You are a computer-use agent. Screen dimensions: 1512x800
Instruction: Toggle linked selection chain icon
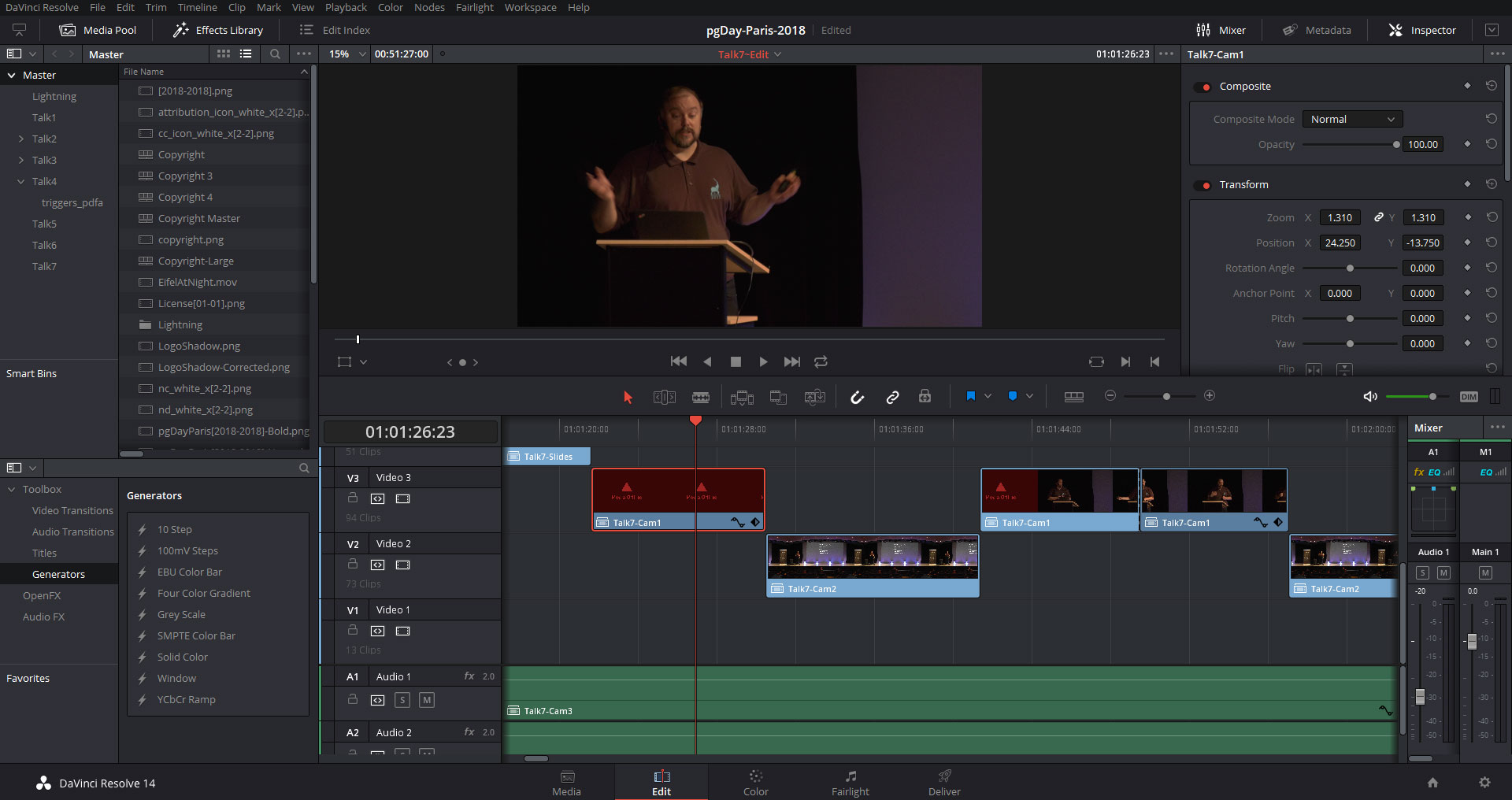(892, 397)
